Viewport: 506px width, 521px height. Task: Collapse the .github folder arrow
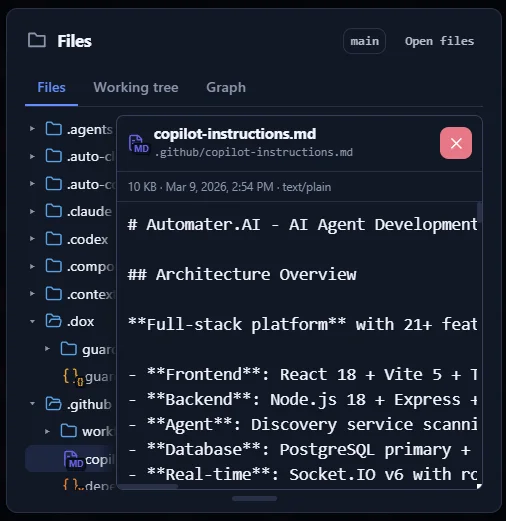[x=32, y=404]
